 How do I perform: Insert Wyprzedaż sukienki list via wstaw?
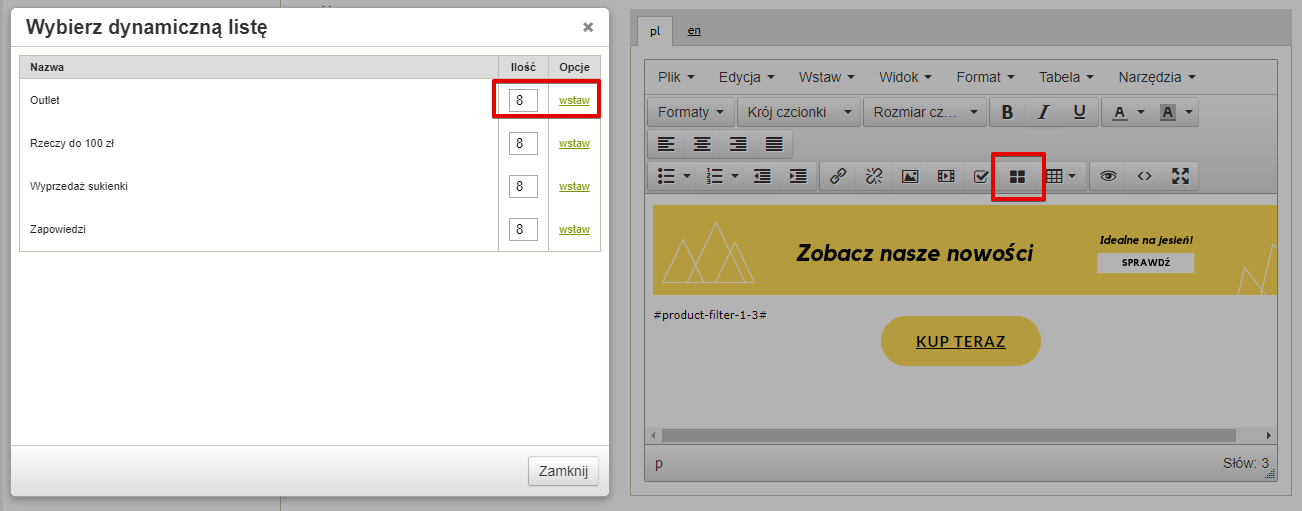(574, 186)
